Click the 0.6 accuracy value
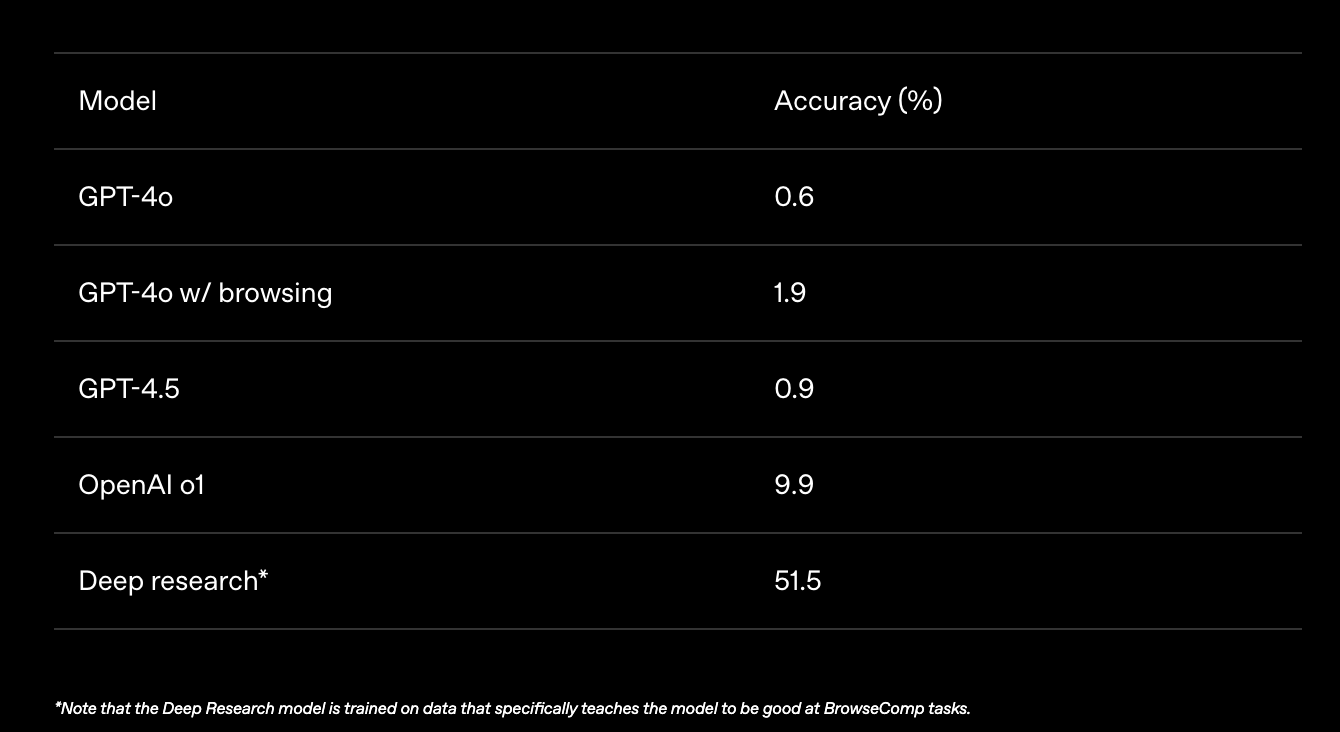Screen dimensions: 1340x732 point(794,197)
